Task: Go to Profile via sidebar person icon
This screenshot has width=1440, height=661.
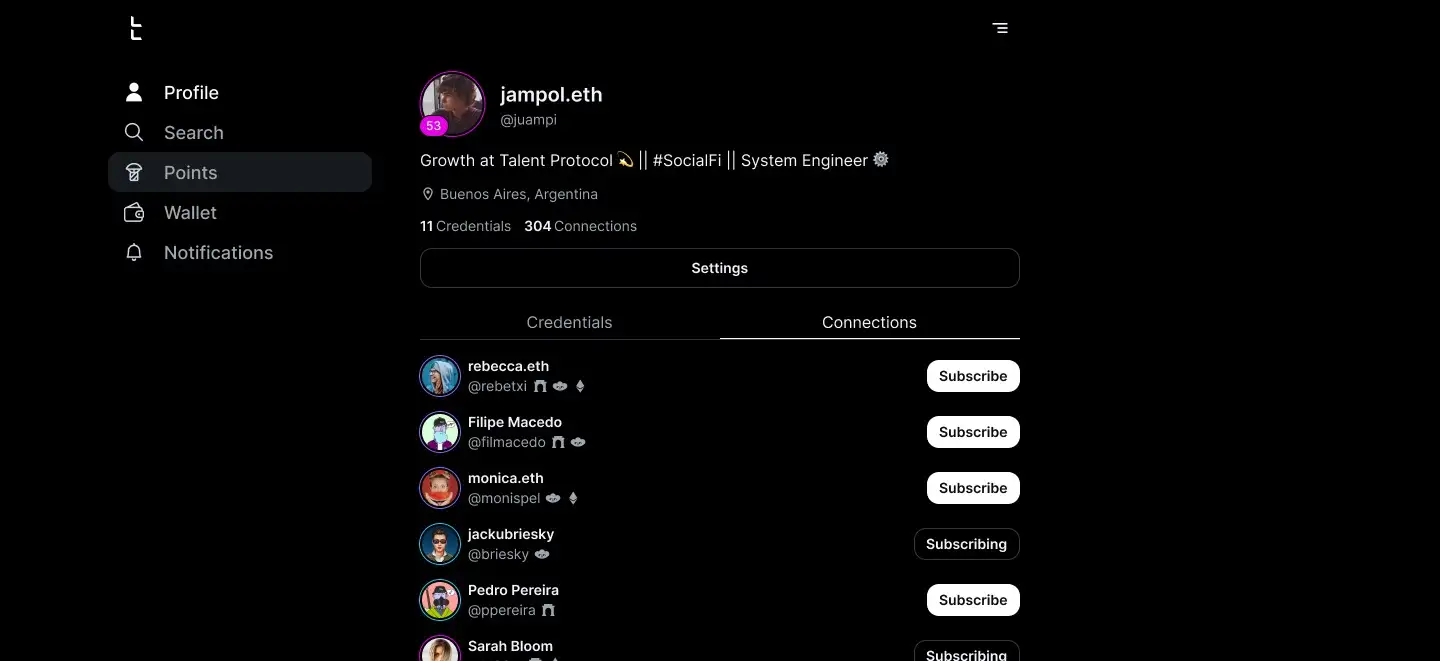Action: [134, 92]
